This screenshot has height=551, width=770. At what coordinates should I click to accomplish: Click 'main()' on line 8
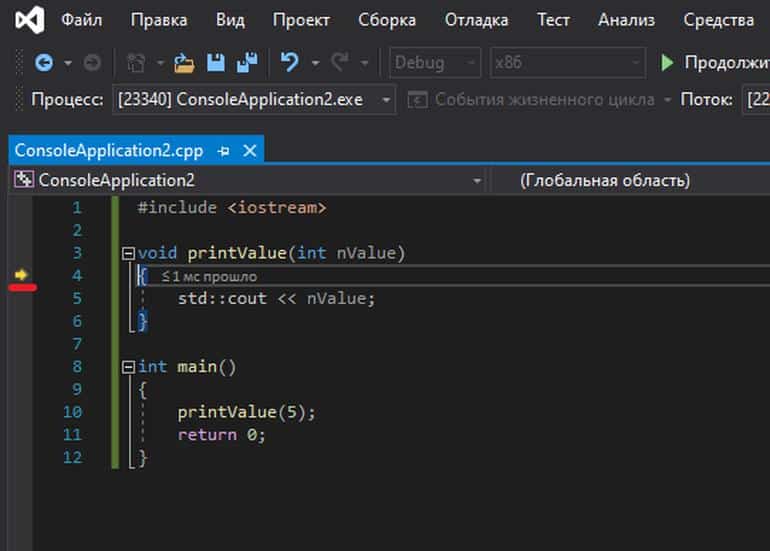[207, 367]
